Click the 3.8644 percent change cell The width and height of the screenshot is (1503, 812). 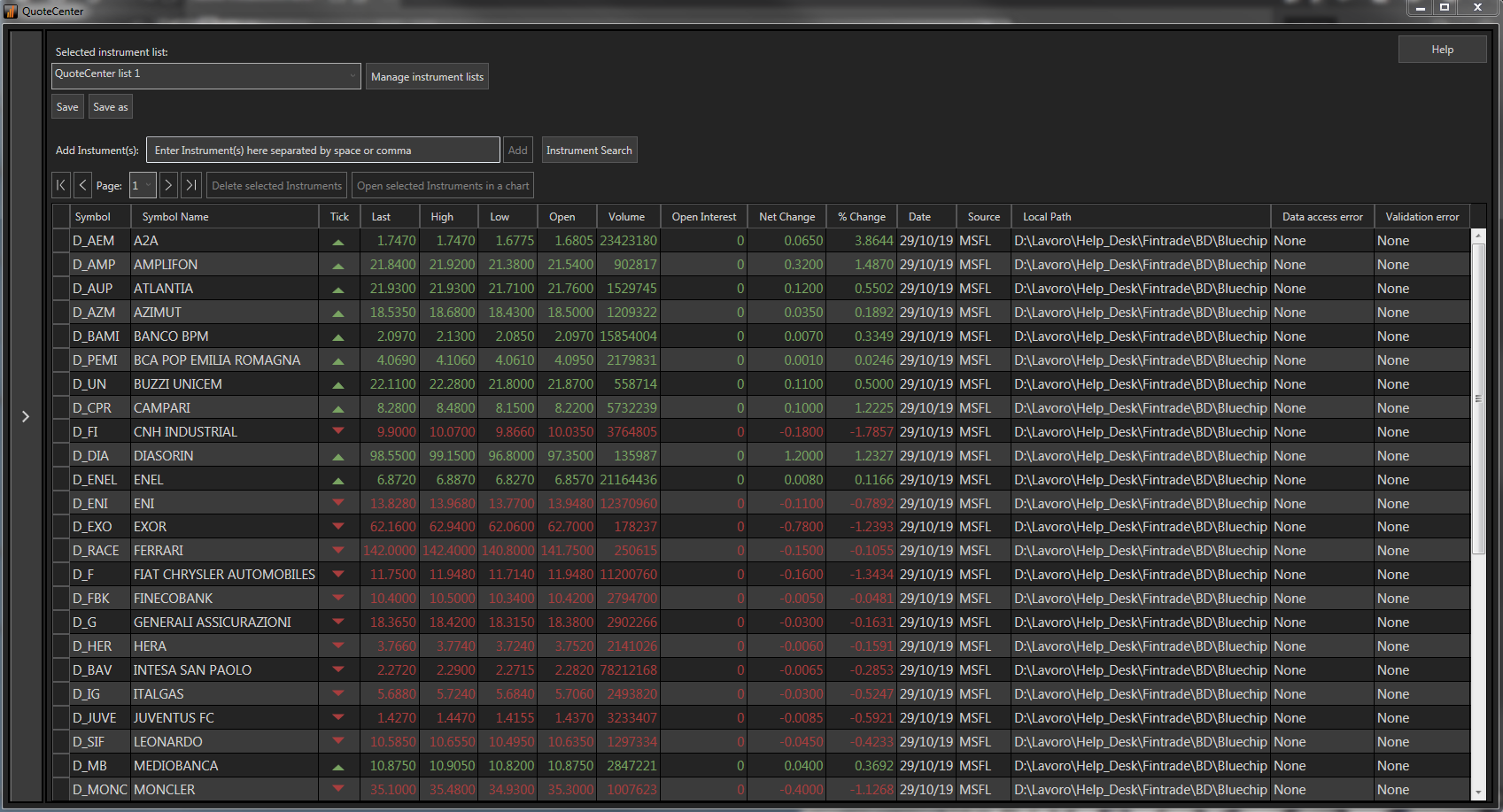[x=862, y=241]
